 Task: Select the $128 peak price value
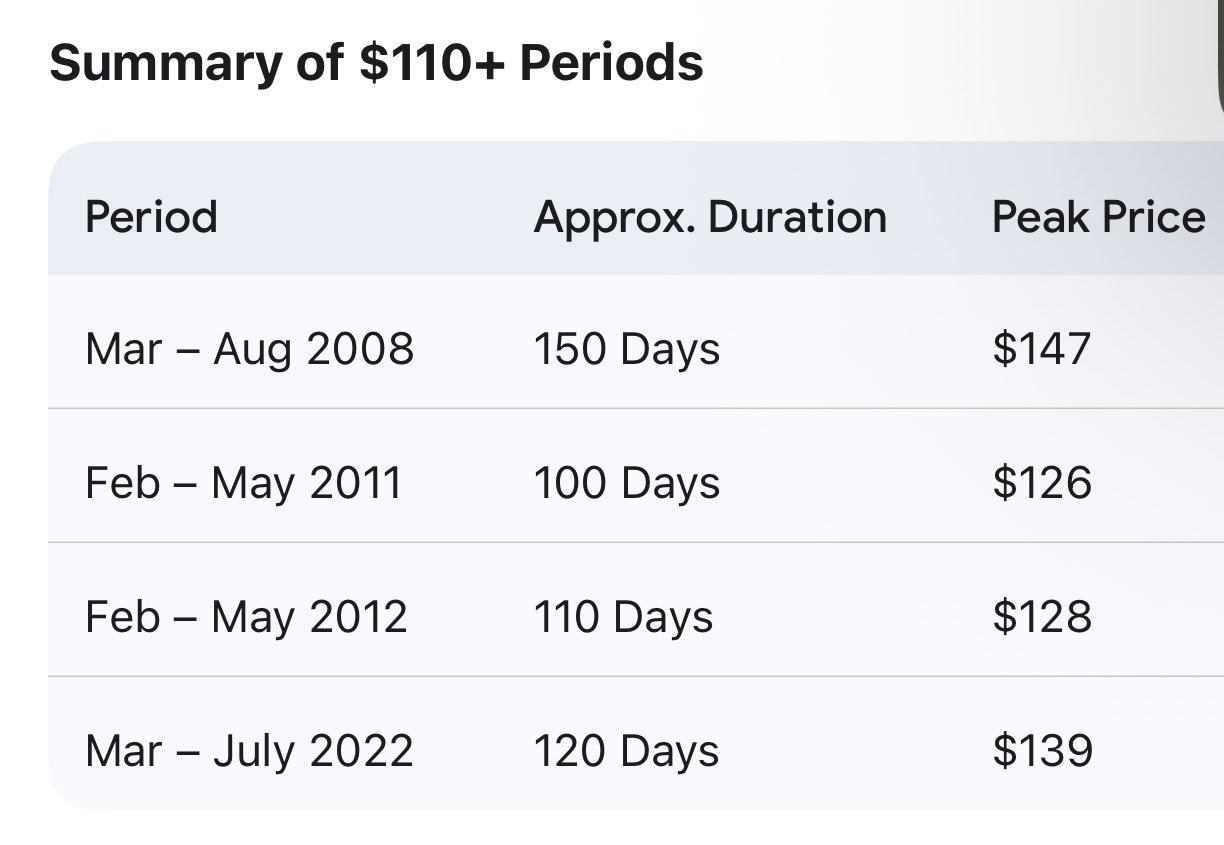tap(1041, 617)
